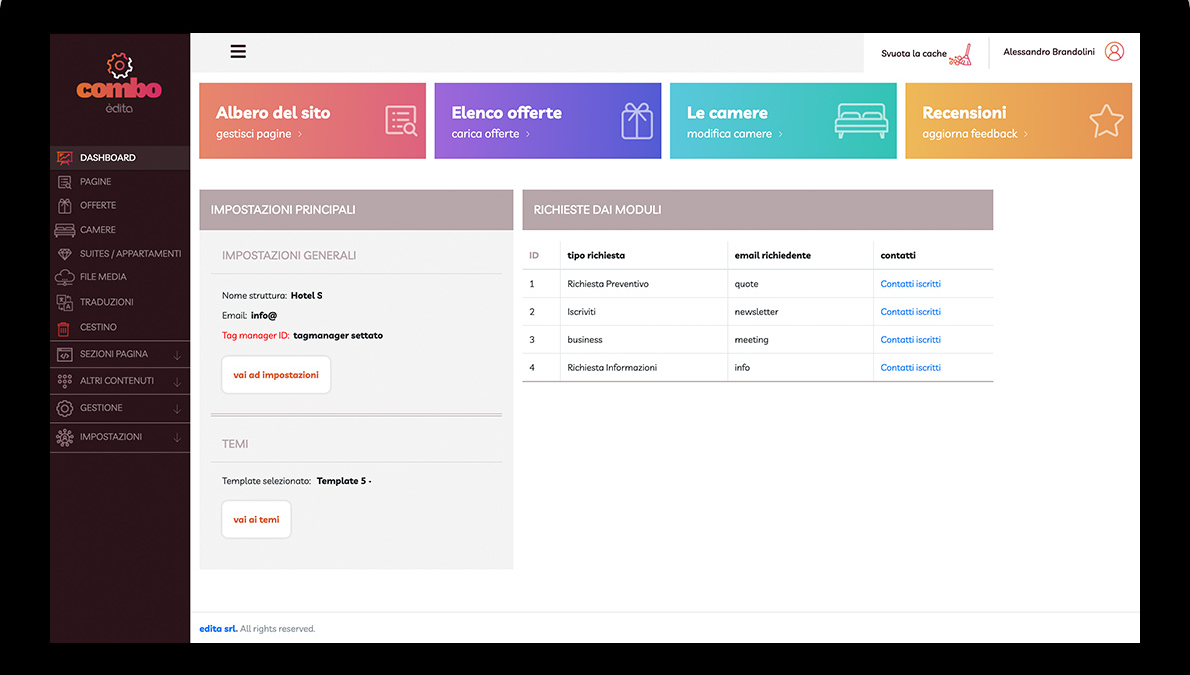Click the 'quote' email cell
This screenshot has height=675, width=1190.
(746, 284)
